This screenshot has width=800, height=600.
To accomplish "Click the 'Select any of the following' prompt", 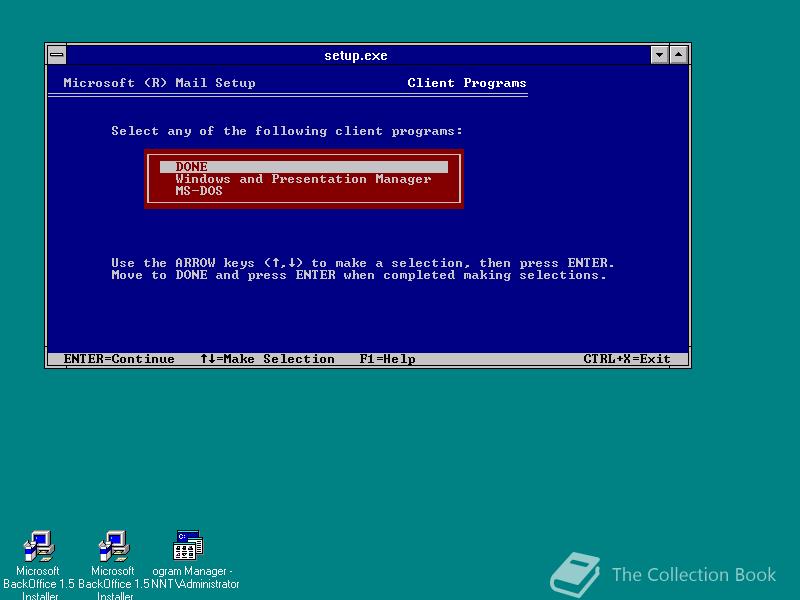I will 287,131.
